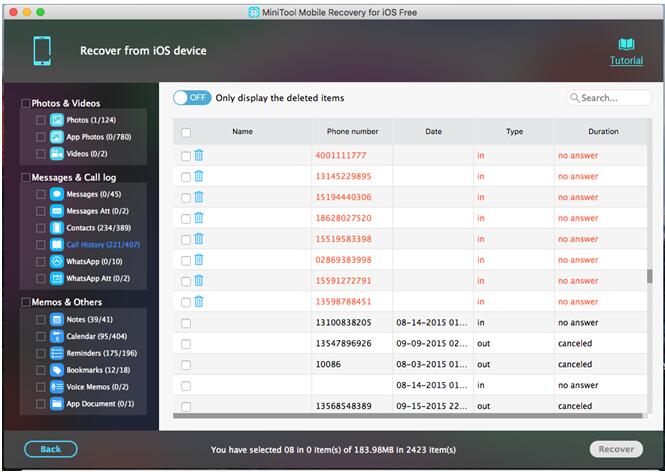This screenshot has height=472, width=665.
Task: Tick the checkbox for 4001111777 row
Action: (186, 156)
